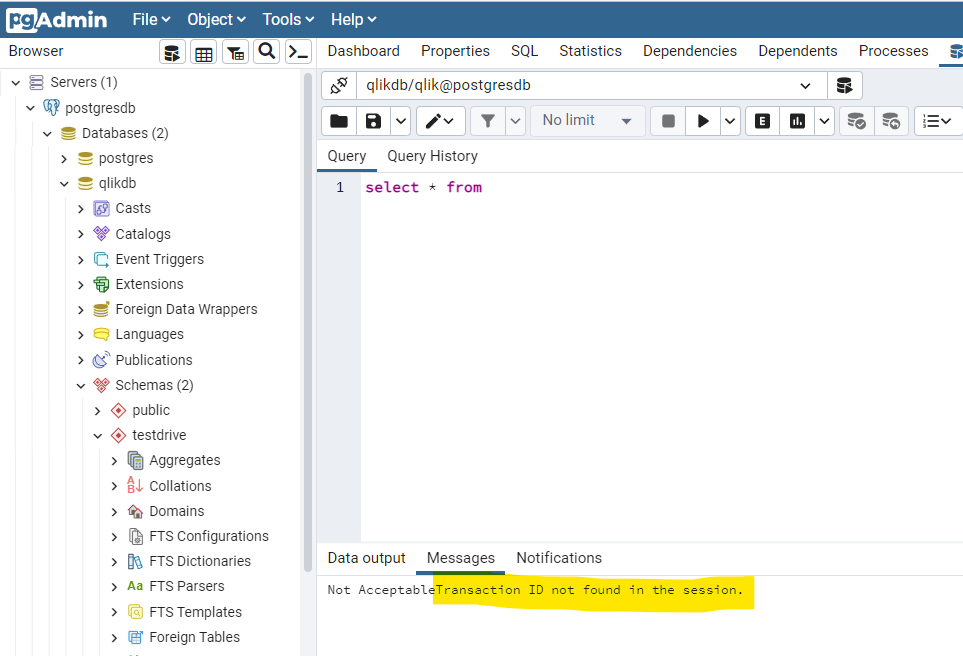This screenshot has width=963, height=656.
Task: Click the View Data table icon
Action: coord(204,52)
